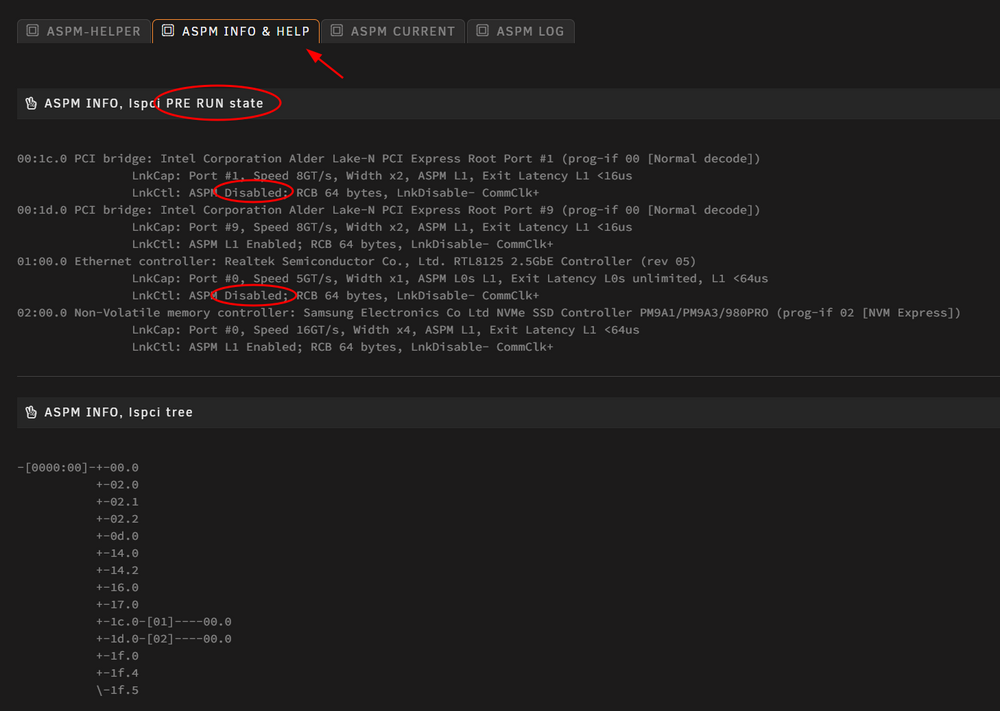Switch to the ASPM-HELPER tab
The width and height of the screenshot is (1000, 711).
coord(84,31)
